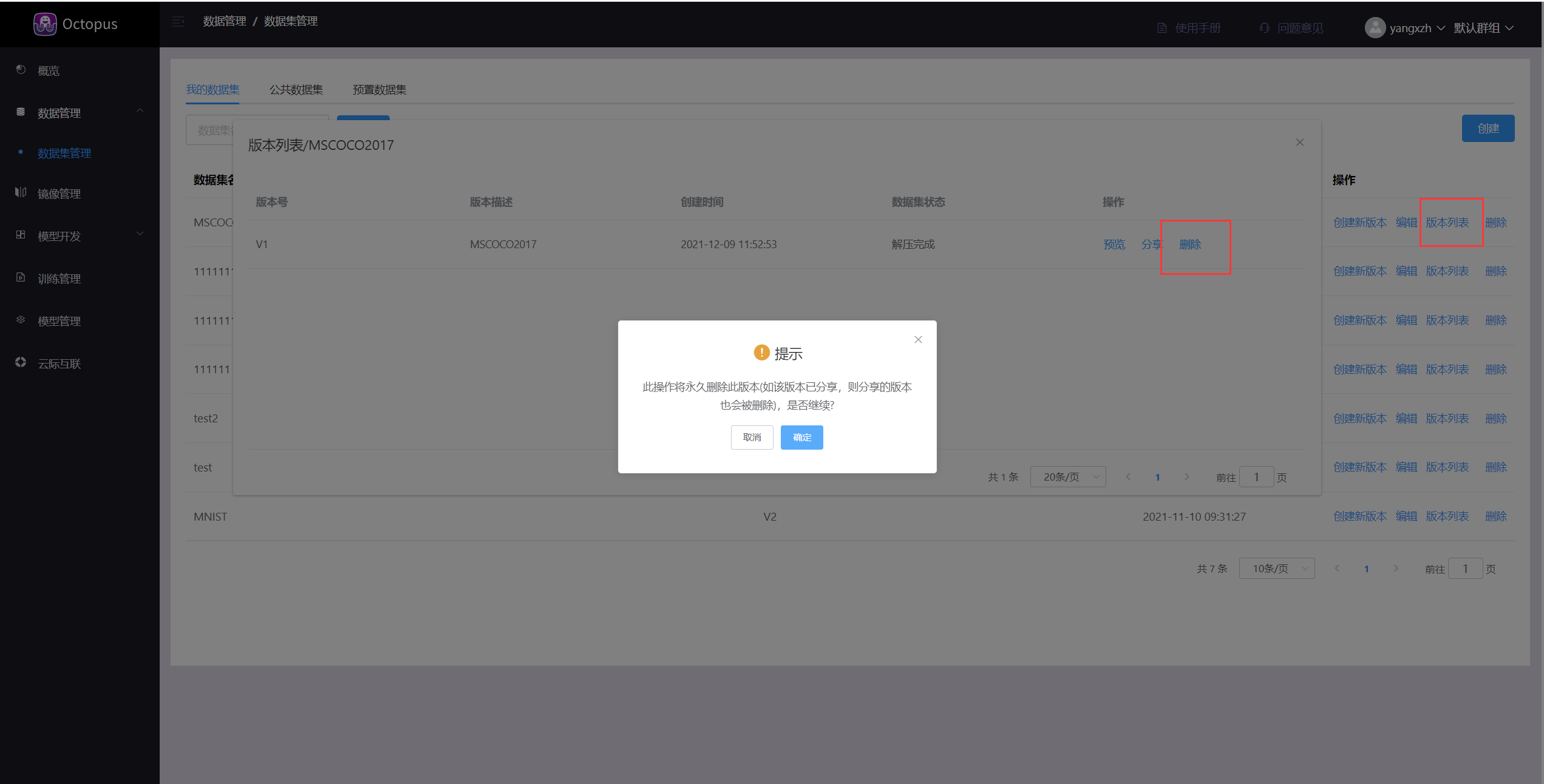Go to next page in version list pagination

(1187, 477)
